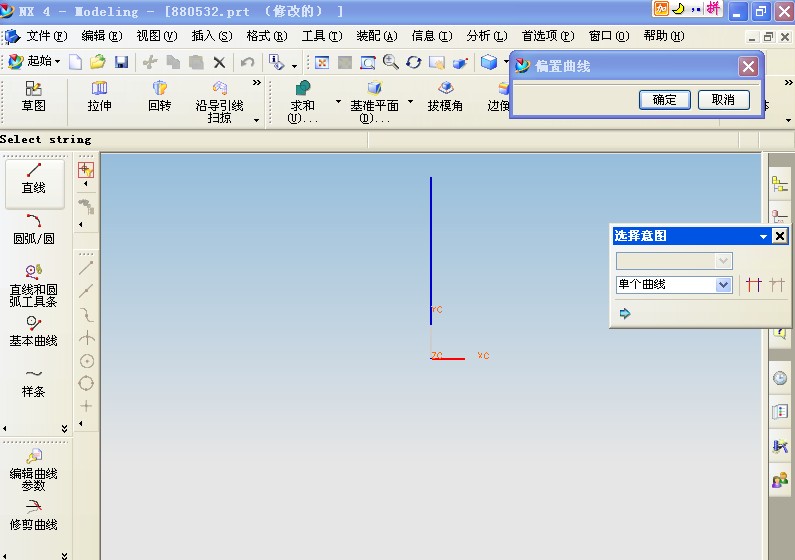Select the 回转 revolve tool
795x560 pixels.
[x=160, y=96]
